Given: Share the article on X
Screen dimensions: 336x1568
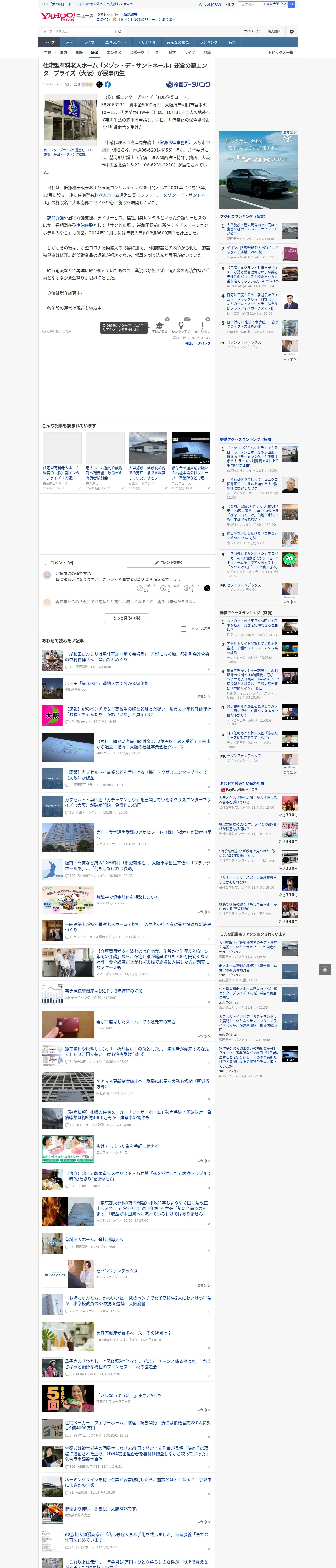Looking at the screenshot, I should point(99,85).
